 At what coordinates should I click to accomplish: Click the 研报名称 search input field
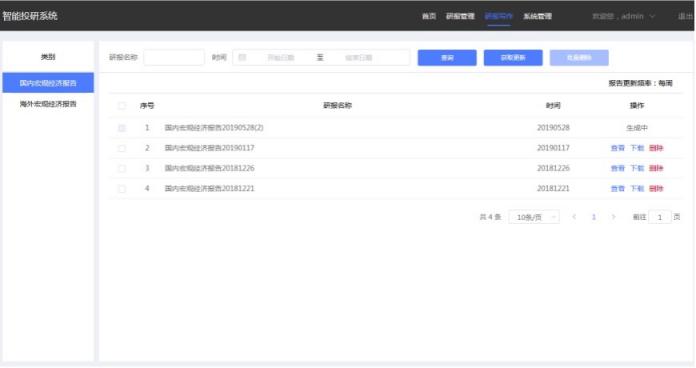(x=174, y=57)
